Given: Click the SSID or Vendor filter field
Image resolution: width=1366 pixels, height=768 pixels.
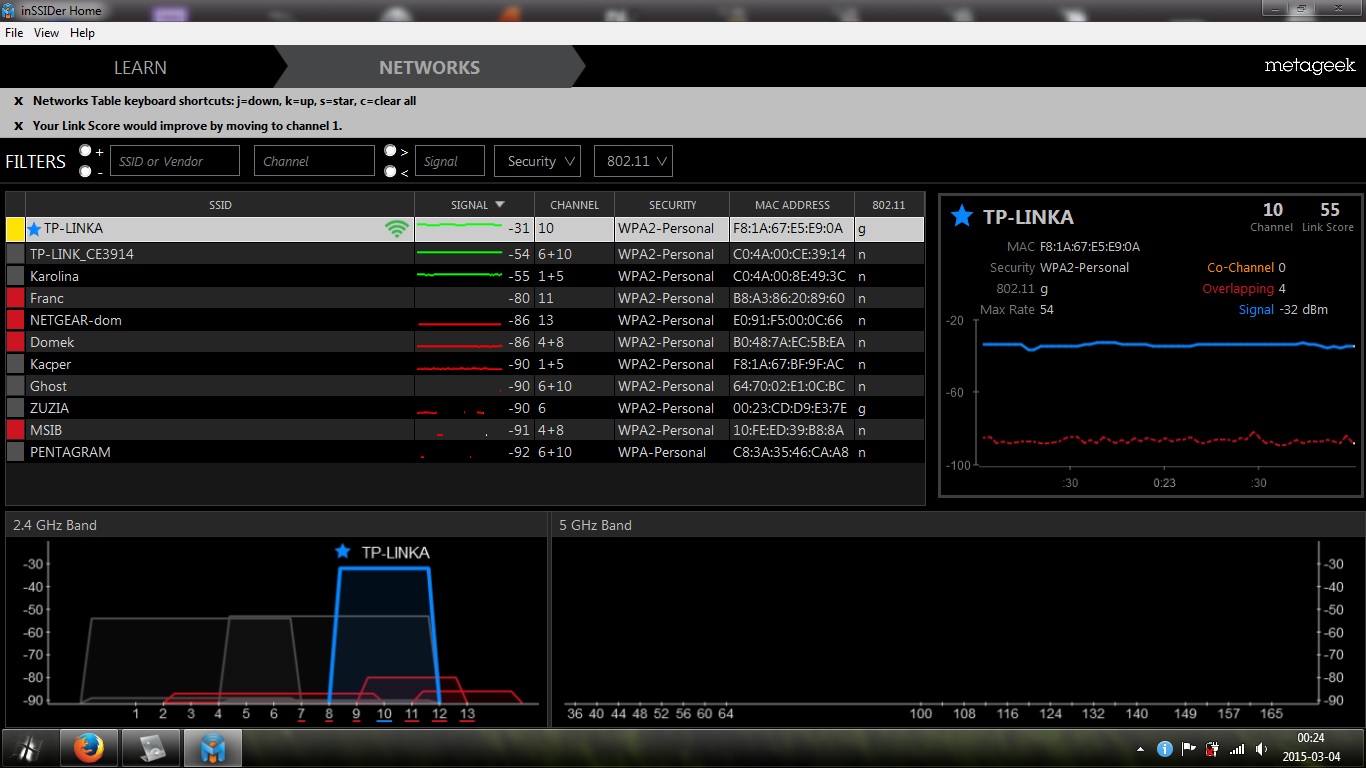Looking at the screenshot, I should tap(174, 161).
